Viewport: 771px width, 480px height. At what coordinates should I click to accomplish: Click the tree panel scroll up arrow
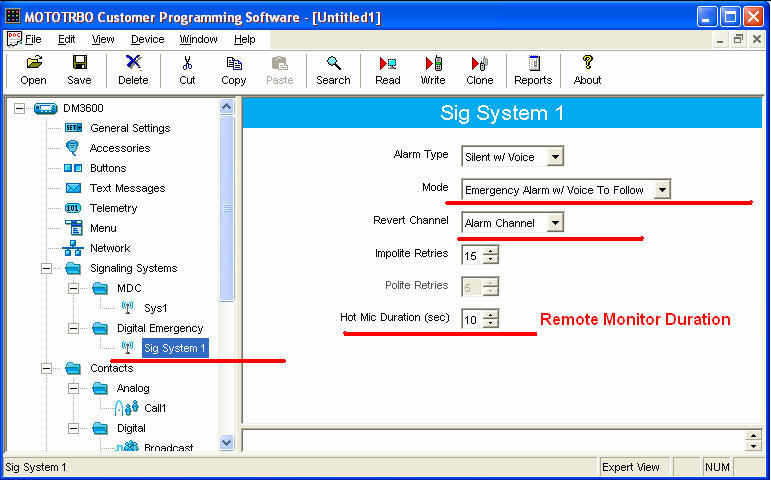(x=227, y=107)
